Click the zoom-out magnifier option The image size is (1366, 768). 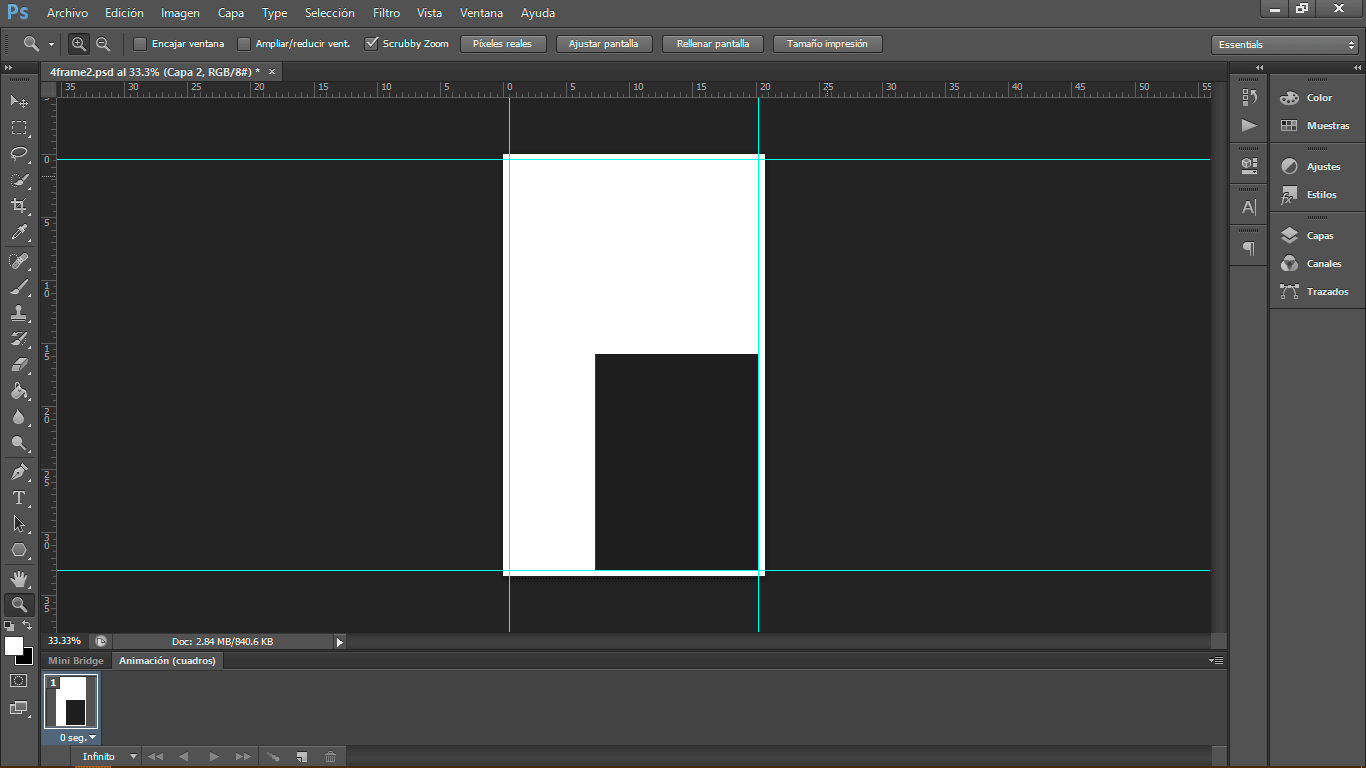click(103, 44)
